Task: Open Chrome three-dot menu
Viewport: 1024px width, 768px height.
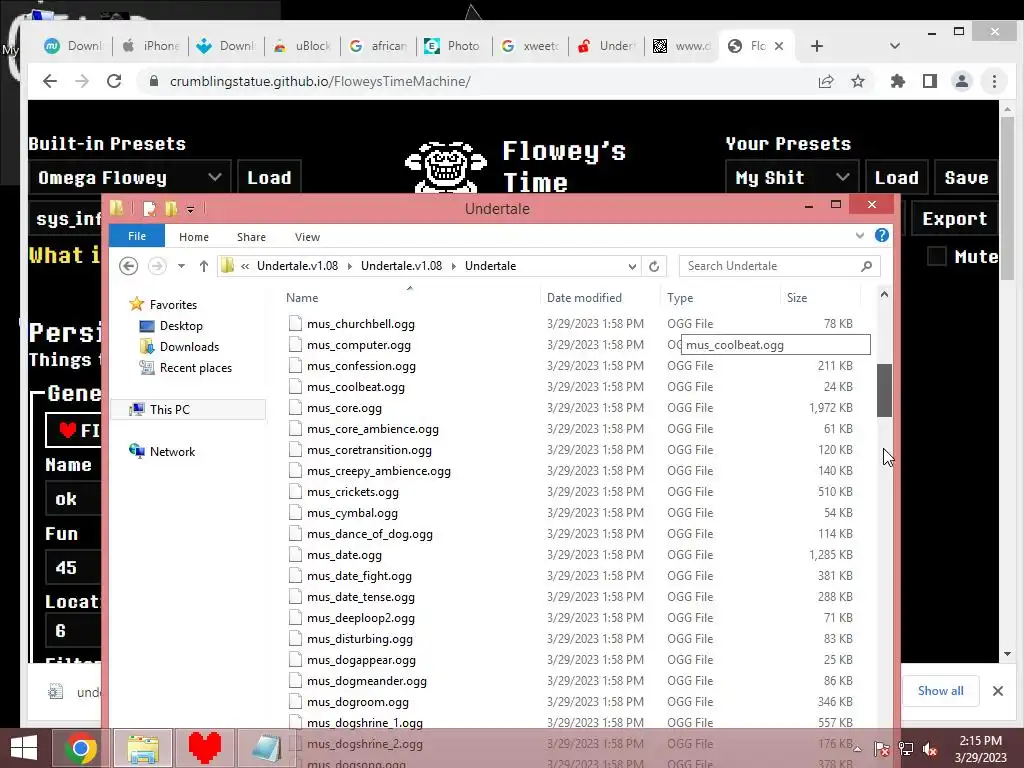Action: coord(994,81)
